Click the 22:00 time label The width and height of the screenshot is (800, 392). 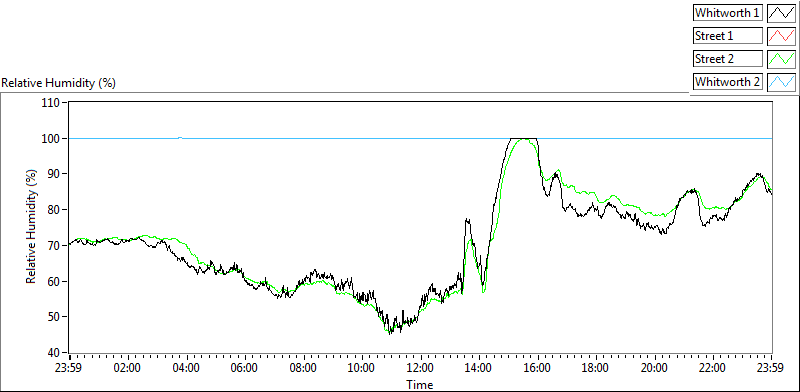tap(713, 368)
